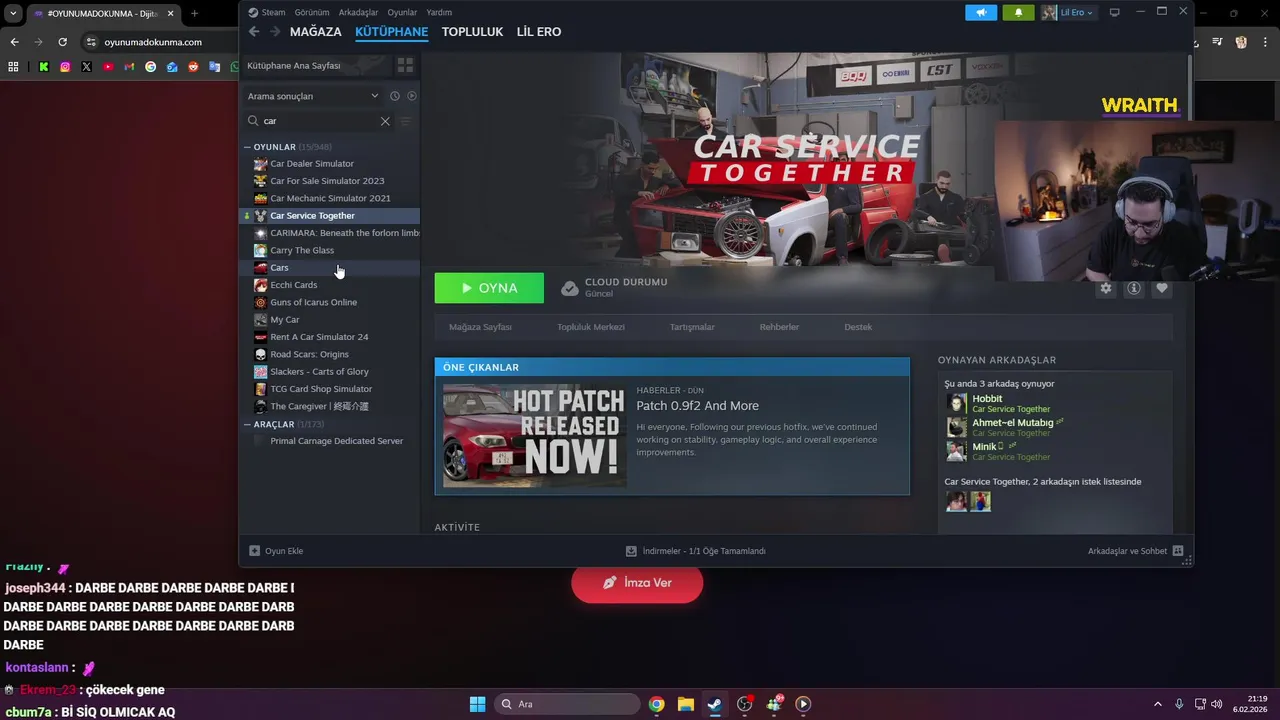Image resolution: width=1280 pixels, height=720 pixels.
Task: Reload the oyunumadokunma.com page in Chrome
Action: point(62,42)
